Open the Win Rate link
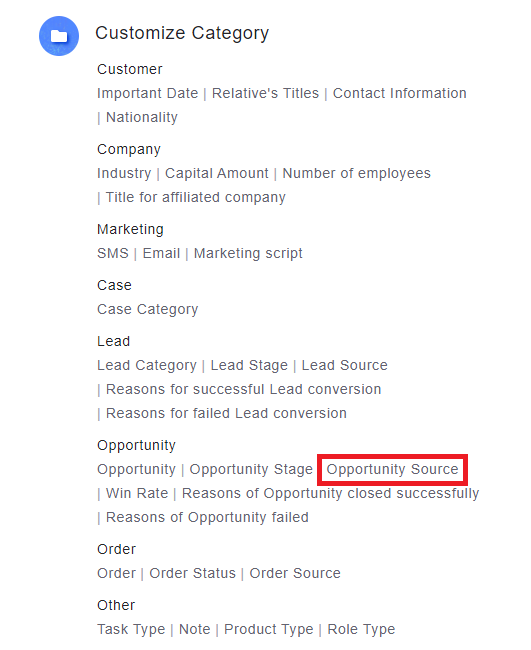531x650 pixels. (137, 493)
